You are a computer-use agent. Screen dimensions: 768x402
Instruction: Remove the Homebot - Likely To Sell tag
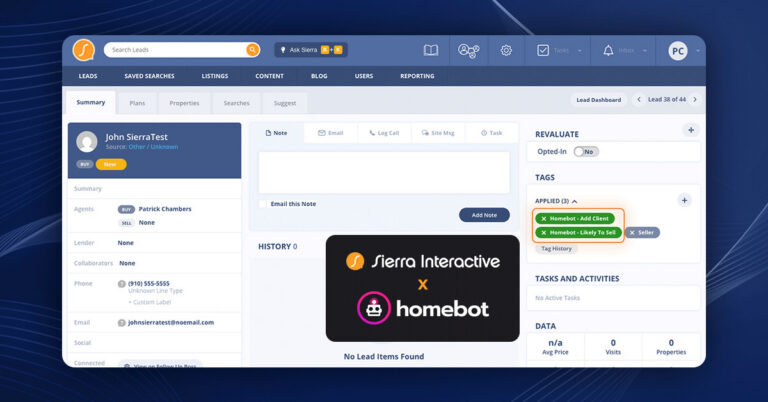pyautogui.click(x=544, y=233)
